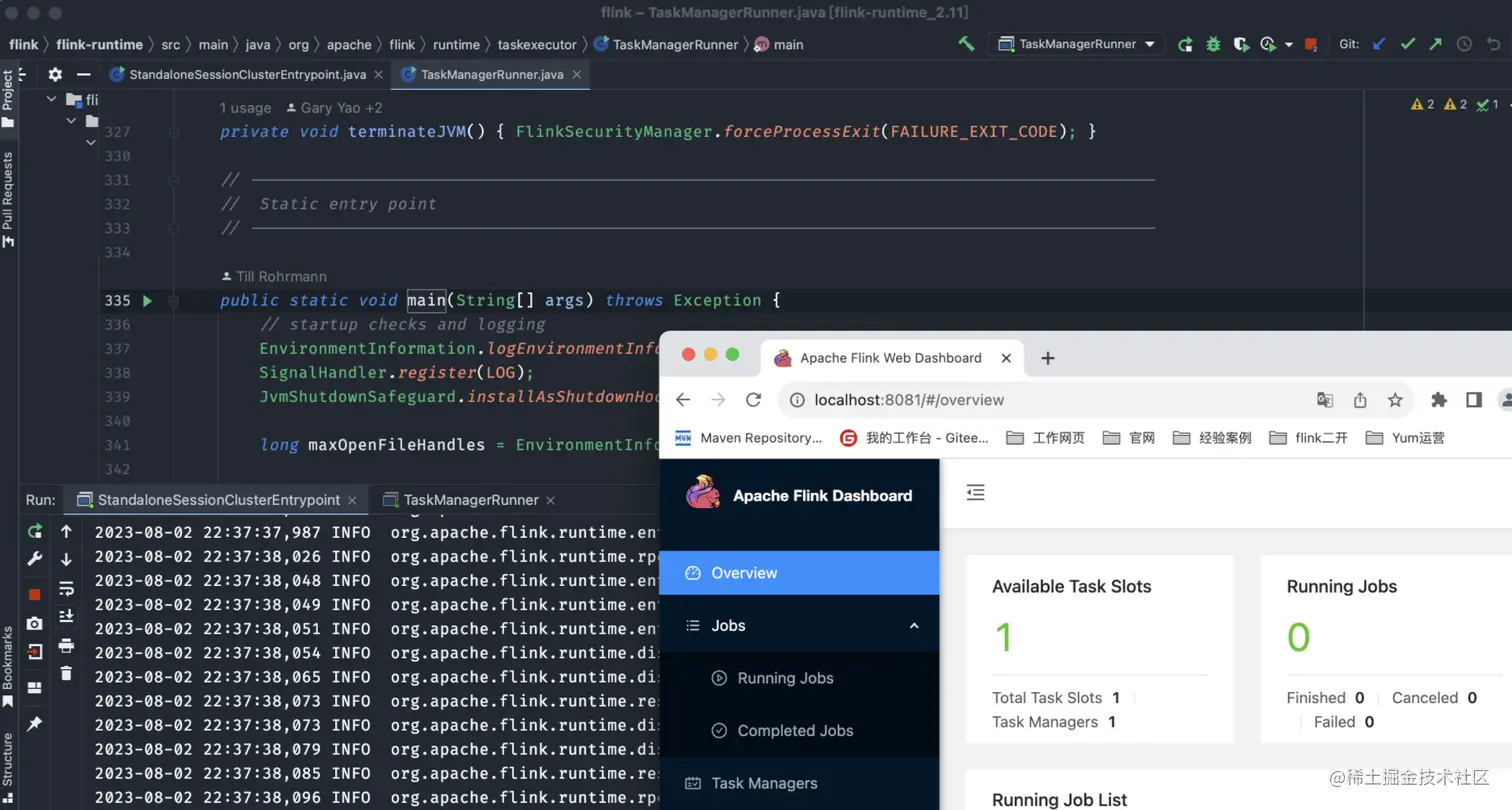
Task: Click translate page icon in address bar
Action: point(1325,400)
